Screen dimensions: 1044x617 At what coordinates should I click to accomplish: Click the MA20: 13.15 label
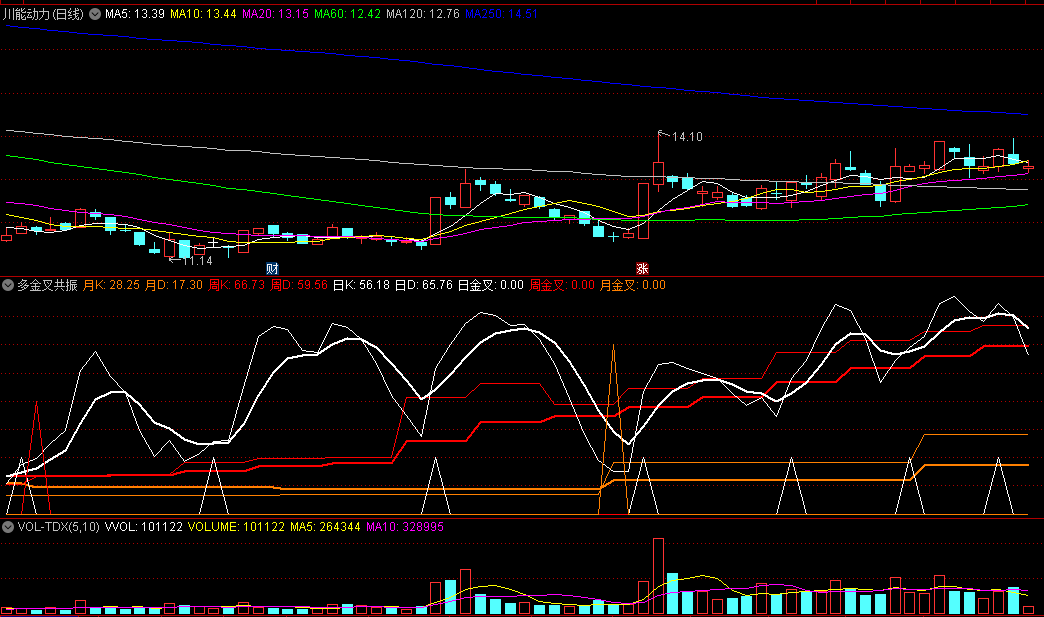(x=276, y=14)
